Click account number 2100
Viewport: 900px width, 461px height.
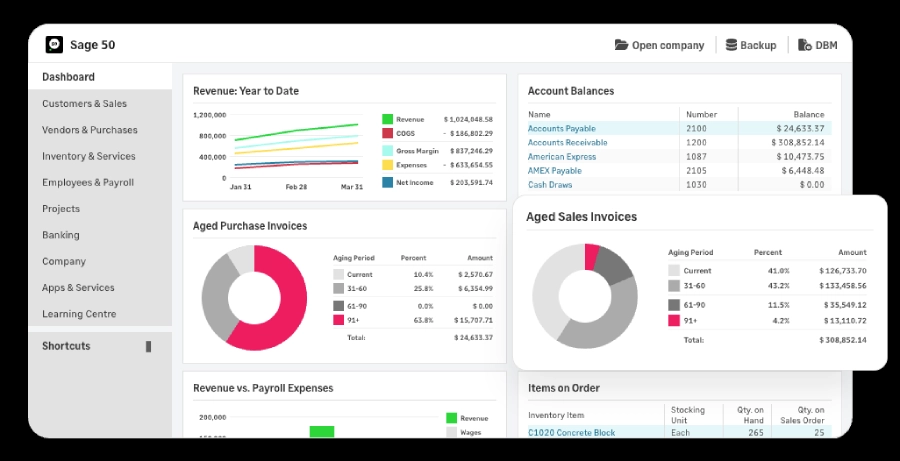pyautogui.click(x=696, y=129)
